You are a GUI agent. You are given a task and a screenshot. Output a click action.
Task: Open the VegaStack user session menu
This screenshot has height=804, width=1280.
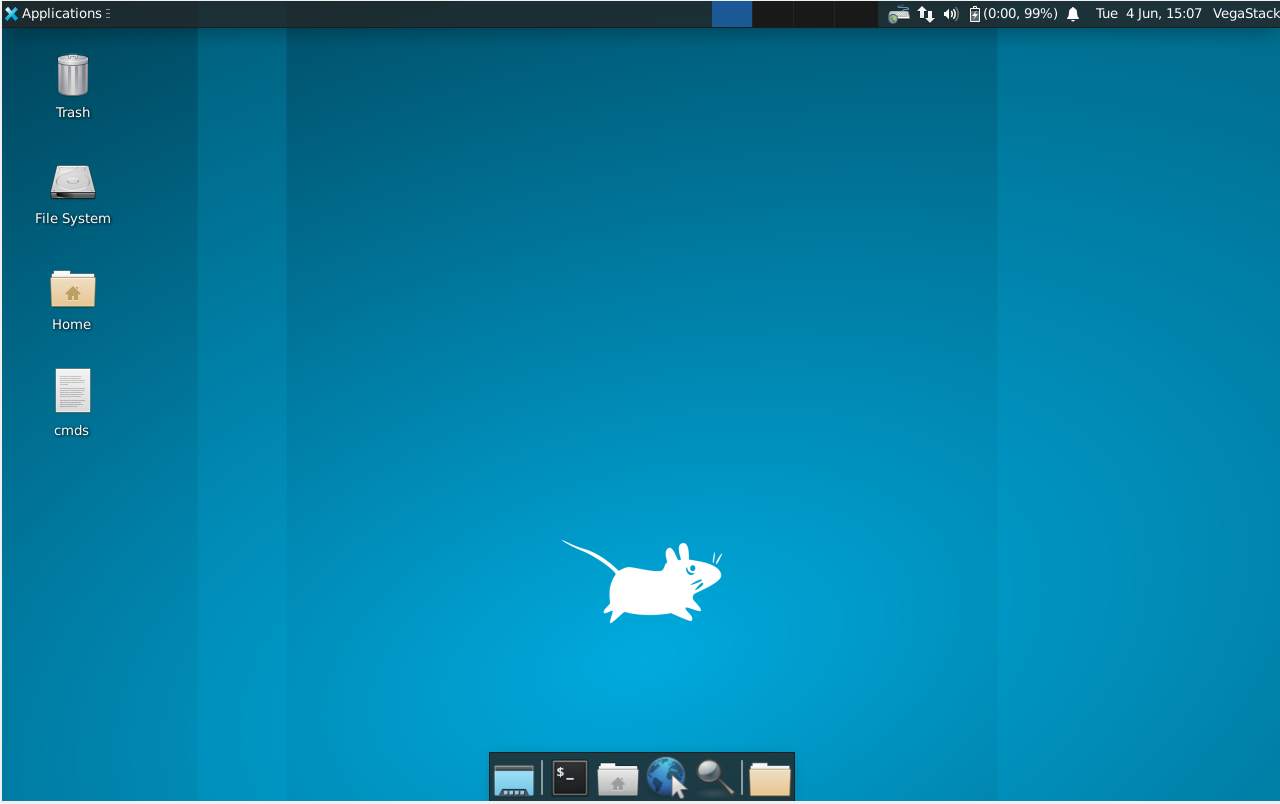pos(1246,13)
